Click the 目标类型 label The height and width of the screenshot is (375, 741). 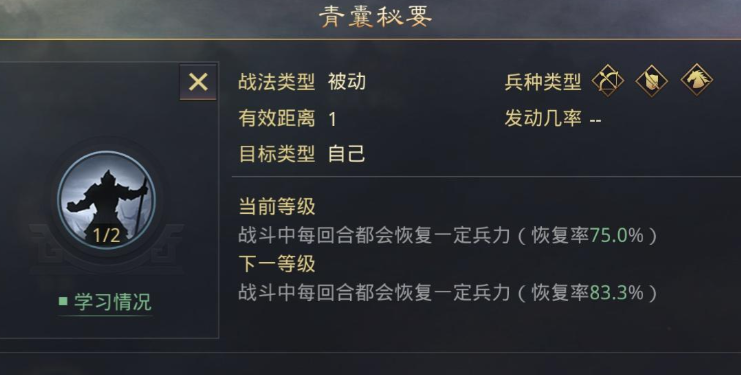click(x=276, y=154)
